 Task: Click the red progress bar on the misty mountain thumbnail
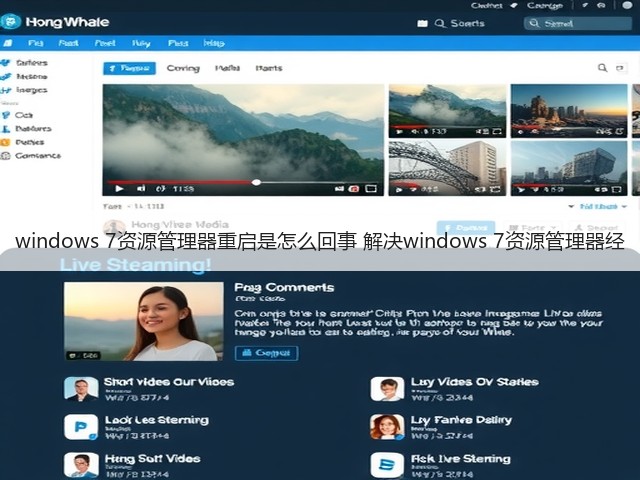click(409, 127)
